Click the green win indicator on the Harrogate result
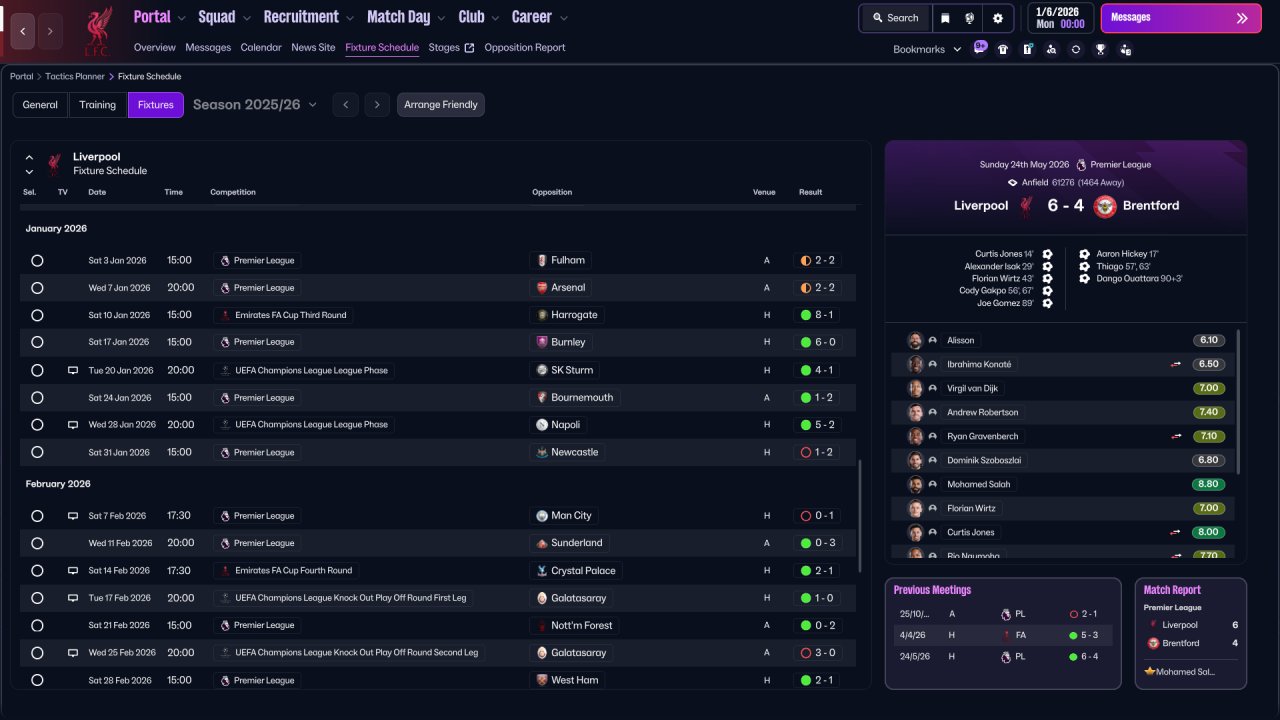This screenshot has width=1280, height=720. (x=805, y=315)
